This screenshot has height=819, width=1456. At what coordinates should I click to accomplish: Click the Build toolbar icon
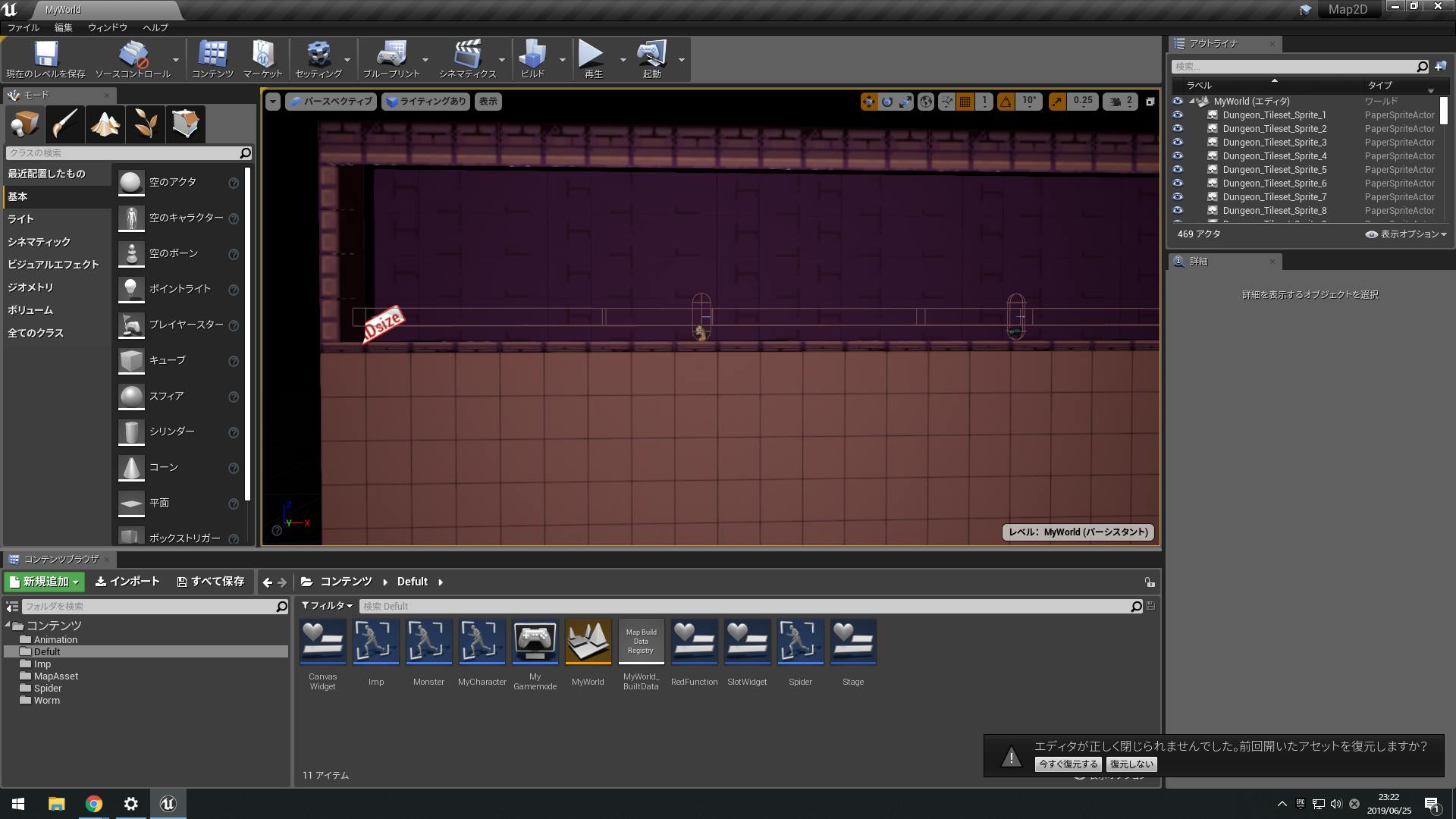(532, 55)
